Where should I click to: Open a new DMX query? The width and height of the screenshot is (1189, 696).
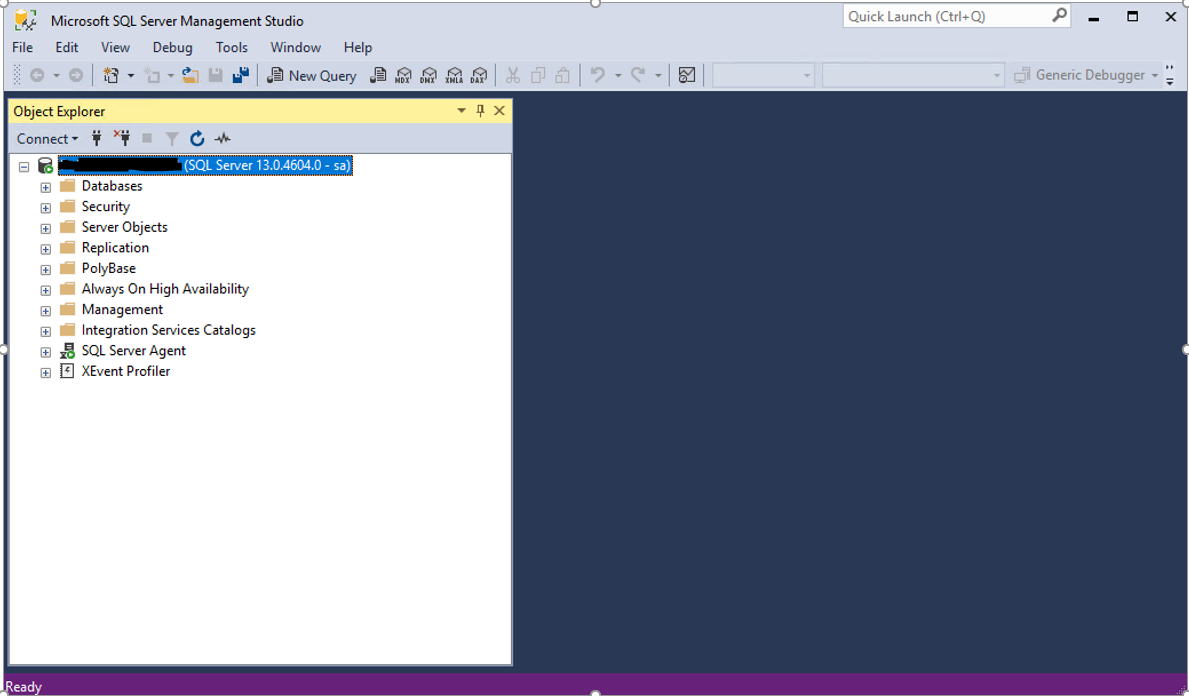click(x=428, y=75)
